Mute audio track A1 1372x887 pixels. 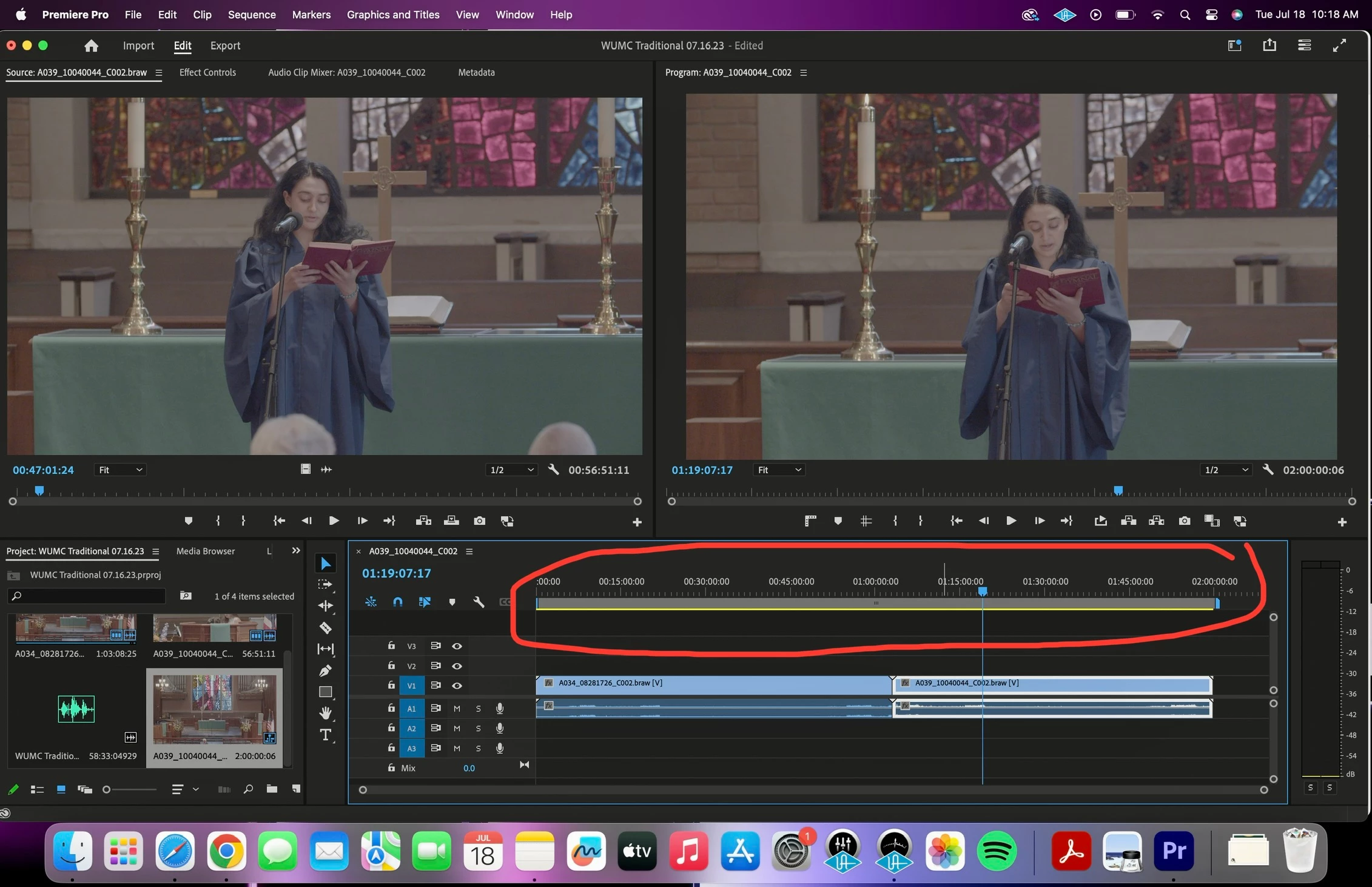(457, 709)
